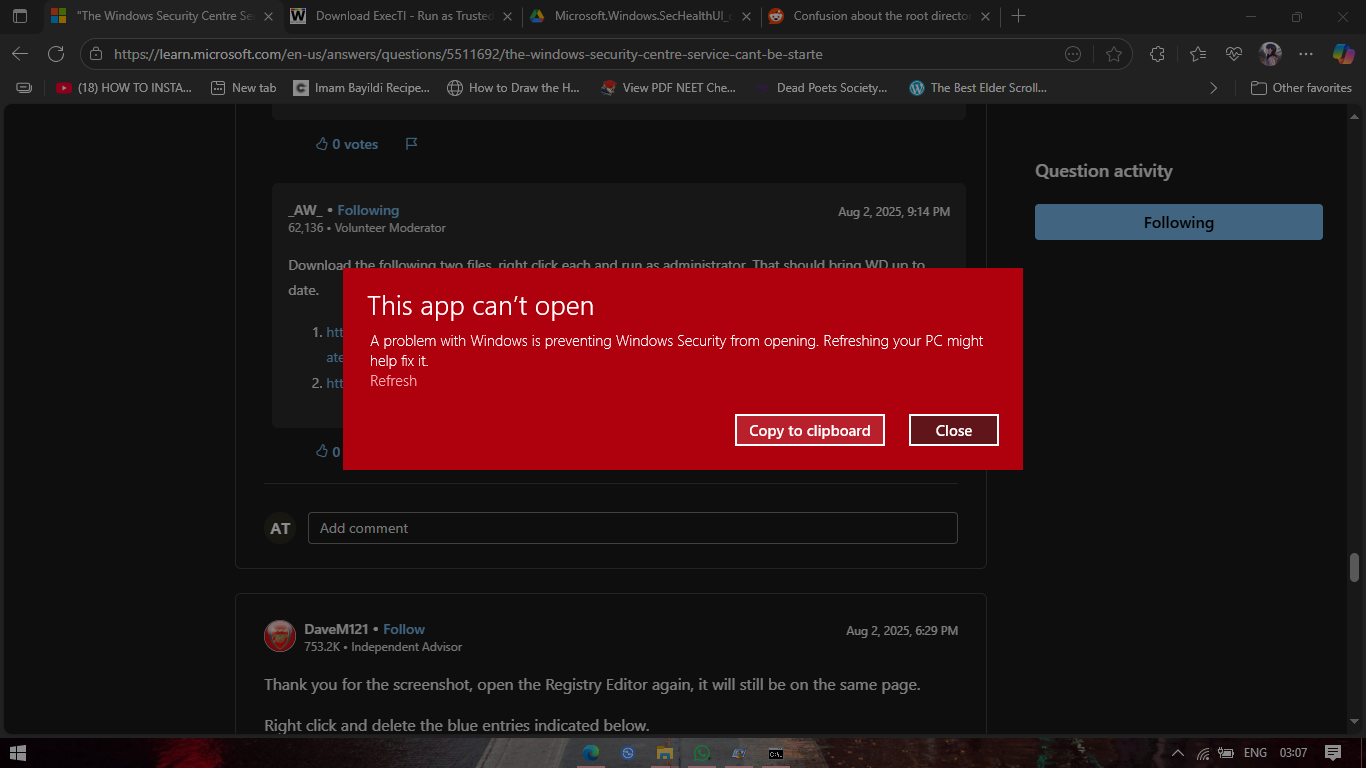1366x768 pixels.
Task: Open the blue circular app on the taskbar
Action: tap(628, 753)
